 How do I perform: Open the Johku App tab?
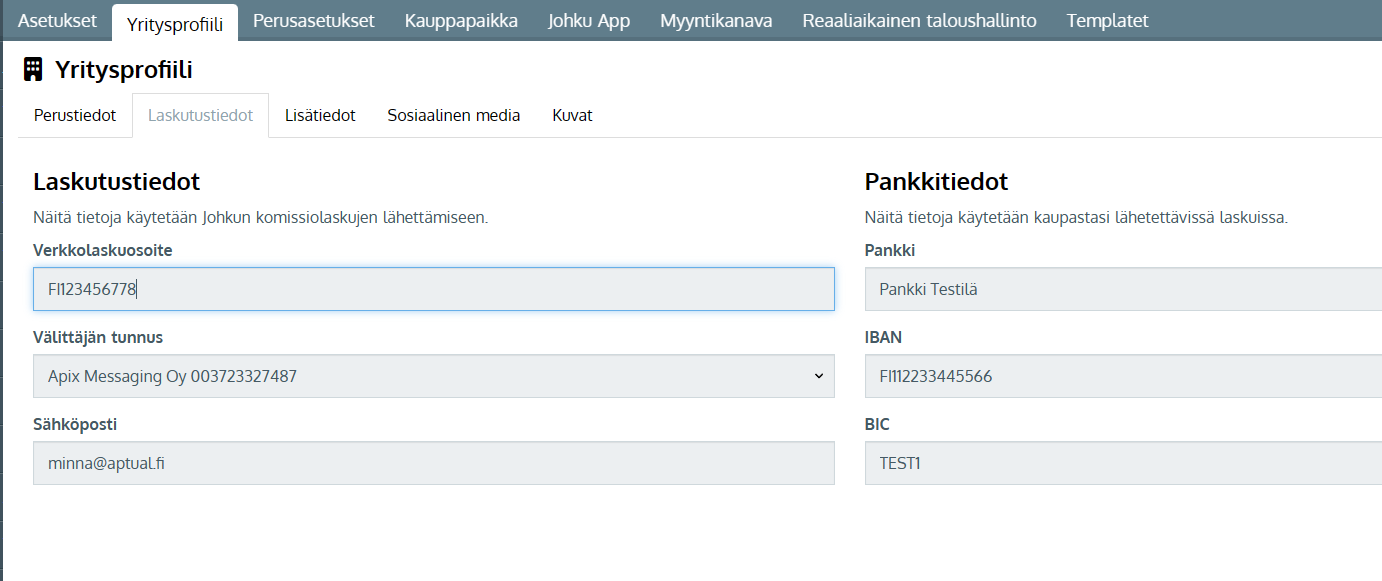(589, 20)
